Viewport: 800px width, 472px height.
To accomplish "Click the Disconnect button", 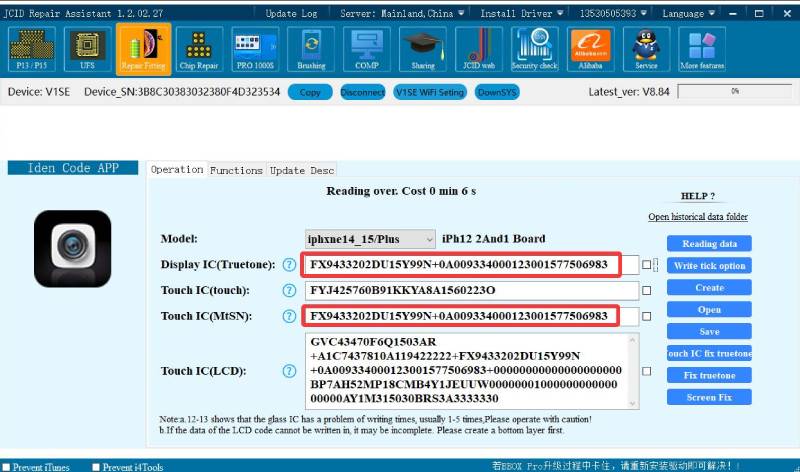I will point(363,92).
